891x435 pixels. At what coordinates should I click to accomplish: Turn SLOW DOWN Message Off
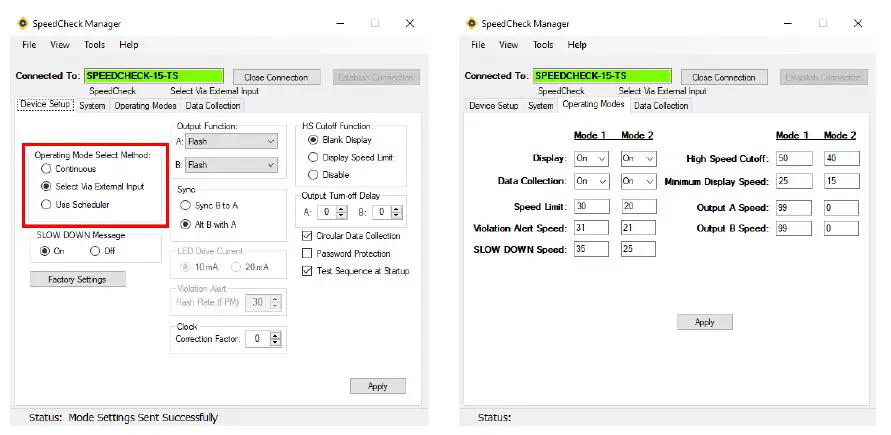[x=95, y=251]
